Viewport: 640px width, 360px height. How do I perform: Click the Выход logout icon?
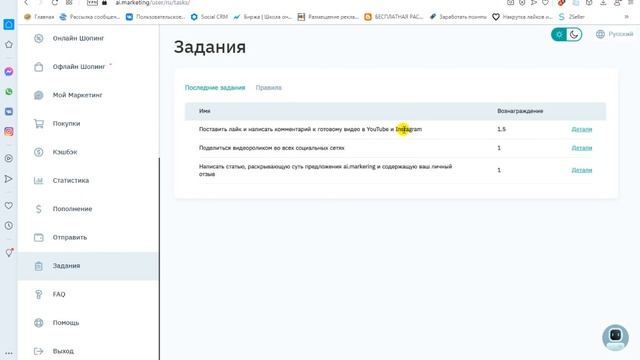pos(38,351)
